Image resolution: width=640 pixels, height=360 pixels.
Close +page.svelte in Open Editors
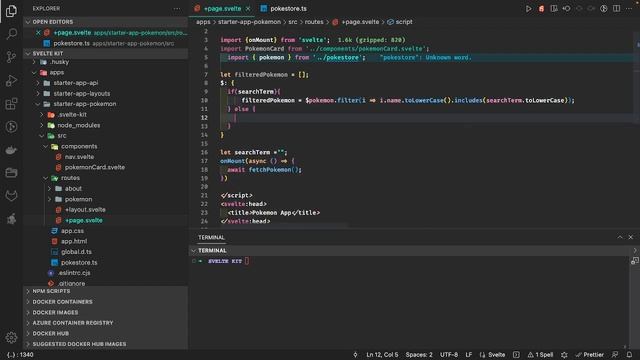38,33
